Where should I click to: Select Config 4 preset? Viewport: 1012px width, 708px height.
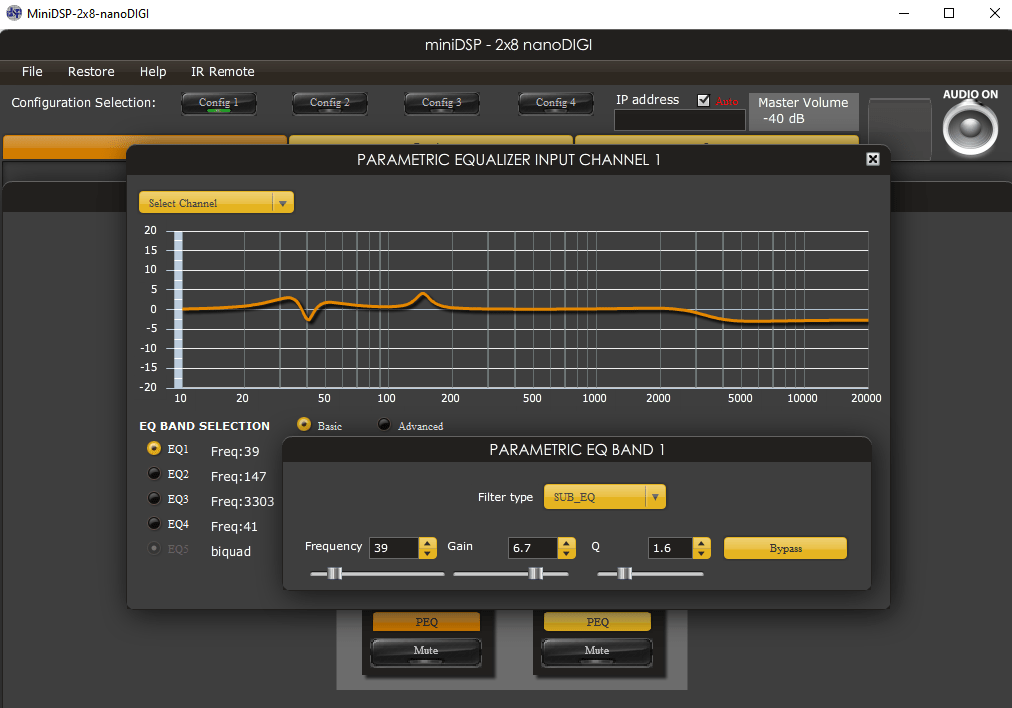point(556,103)
